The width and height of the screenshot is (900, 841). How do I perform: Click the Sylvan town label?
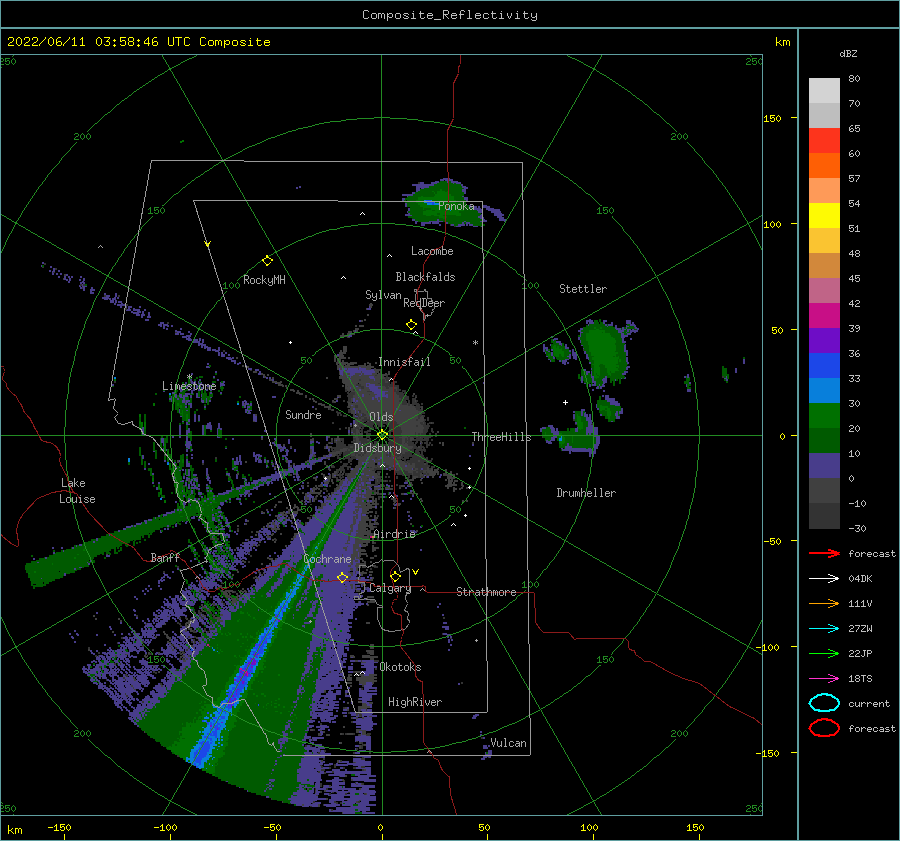click(383, 295)
